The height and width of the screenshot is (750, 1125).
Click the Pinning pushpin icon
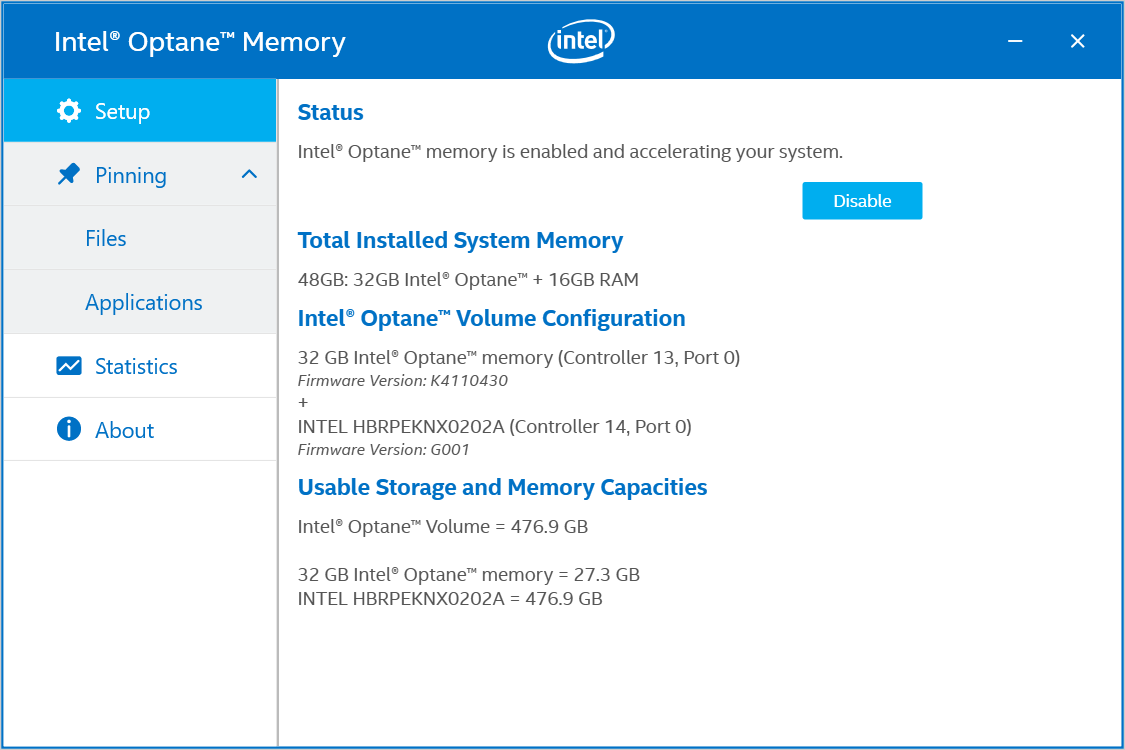coord(69,174)
